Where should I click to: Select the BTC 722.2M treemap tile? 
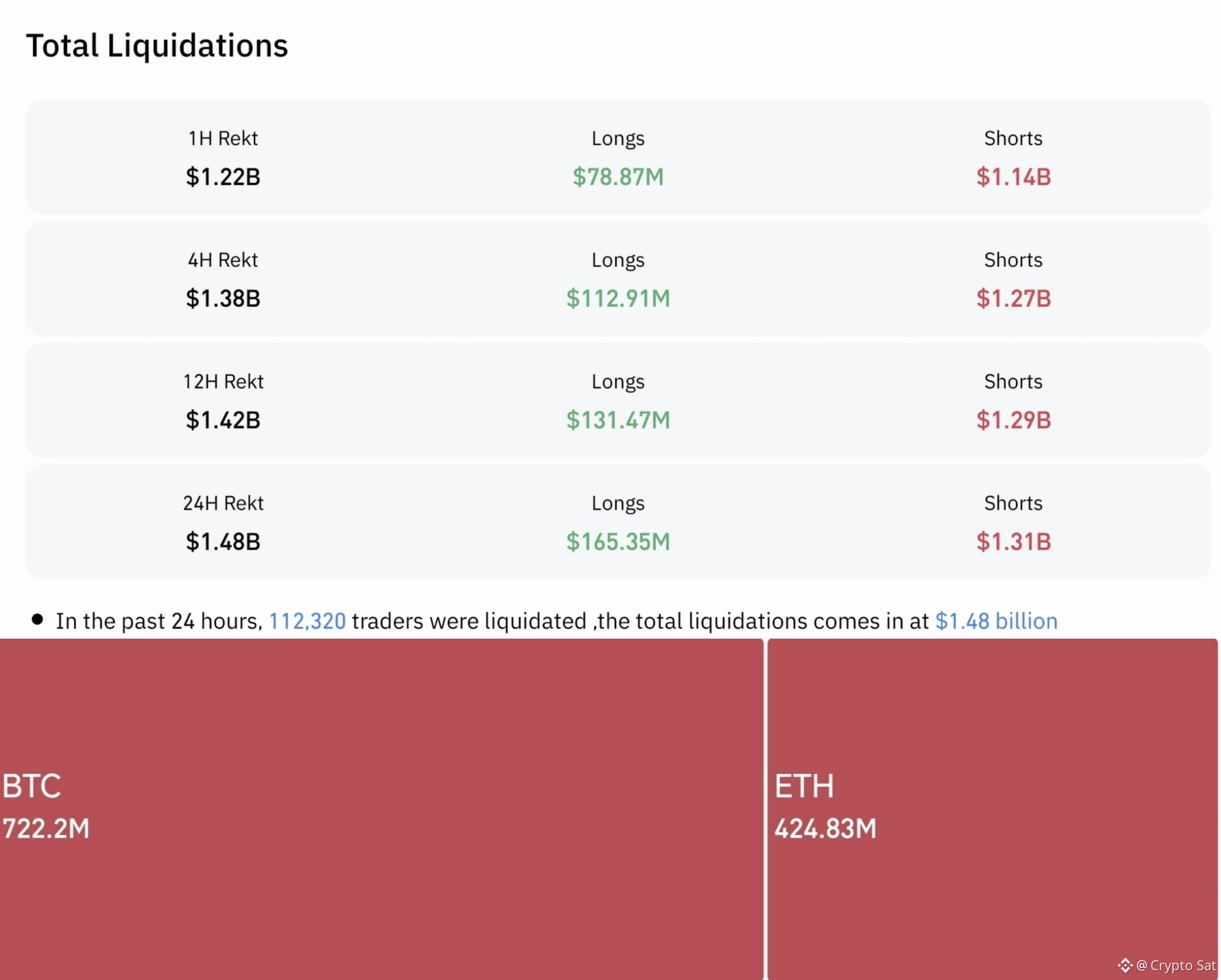[x=382, y=809]
